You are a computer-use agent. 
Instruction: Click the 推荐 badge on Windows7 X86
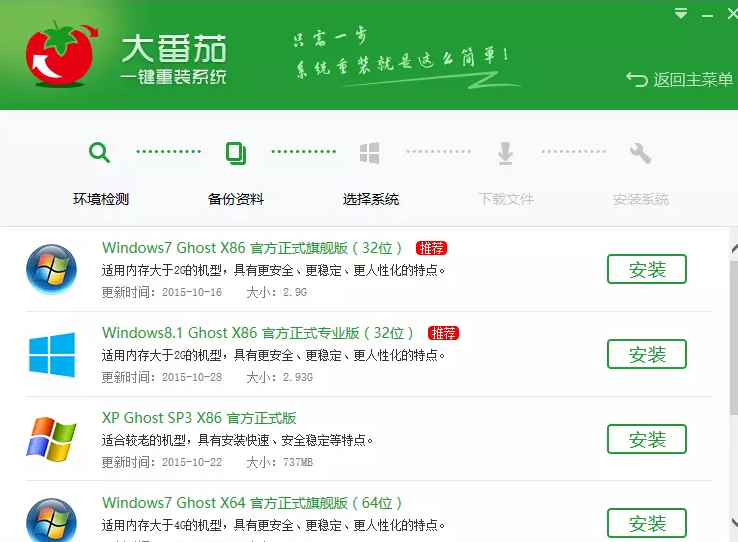tap(431, 248)
